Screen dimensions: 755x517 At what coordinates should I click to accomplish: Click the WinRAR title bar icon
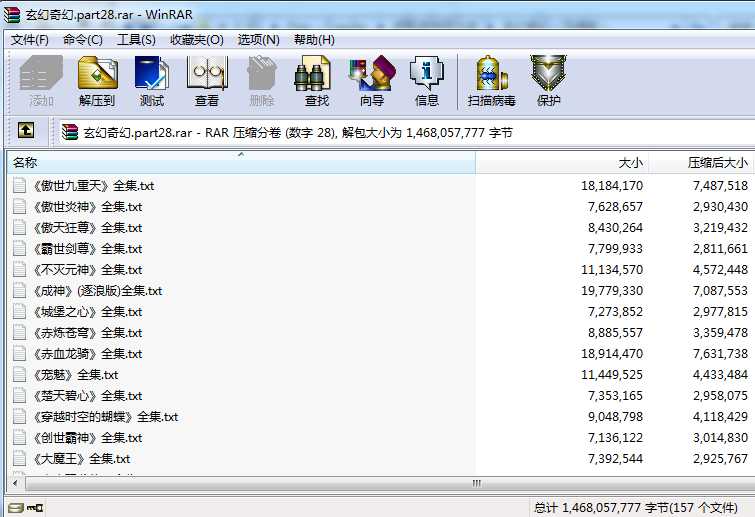12,14
